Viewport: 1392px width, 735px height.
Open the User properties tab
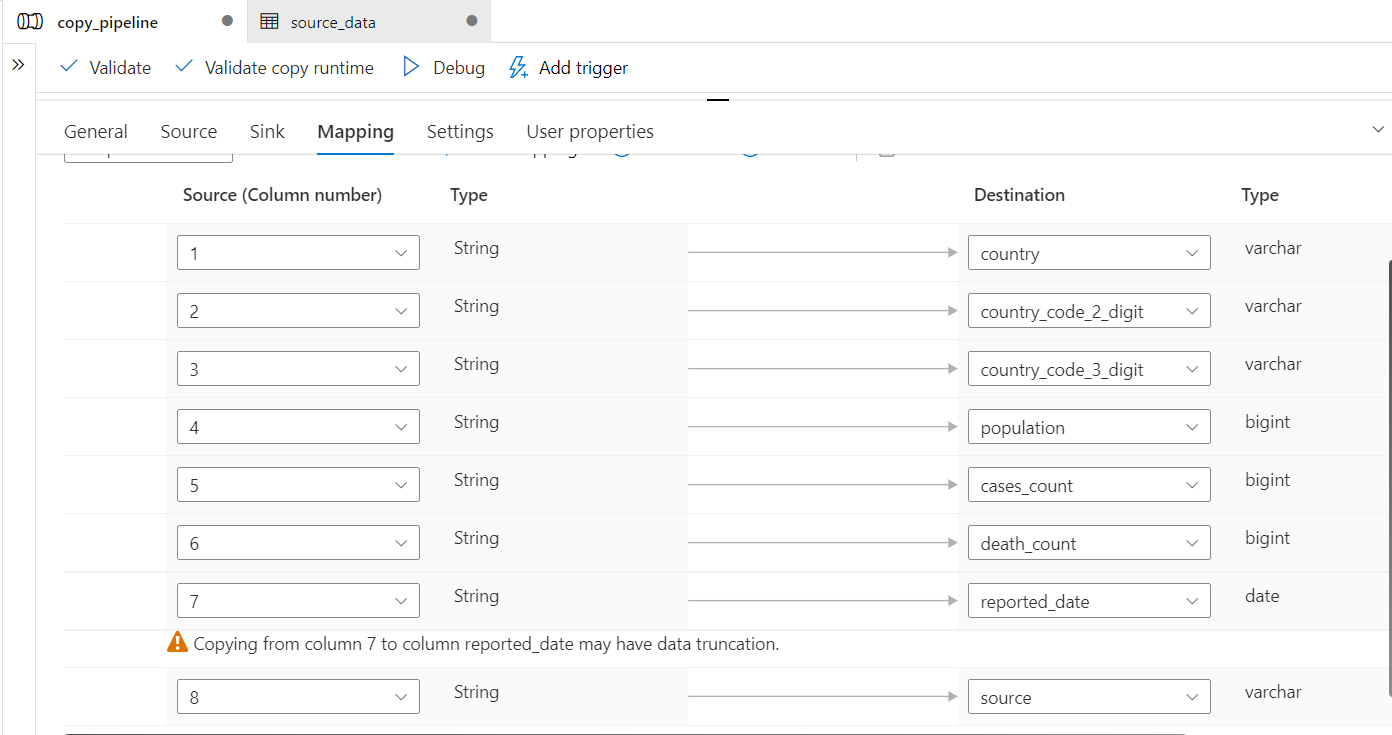tap(590, 131)
